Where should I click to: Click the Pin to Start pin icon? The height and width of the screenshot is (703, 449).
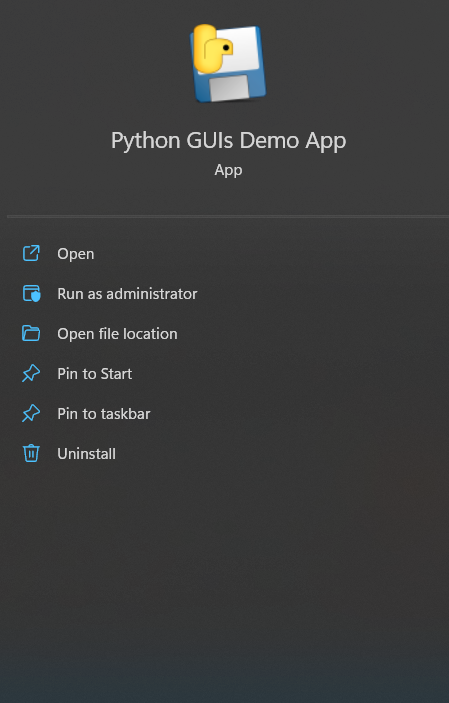pos(31,373)
